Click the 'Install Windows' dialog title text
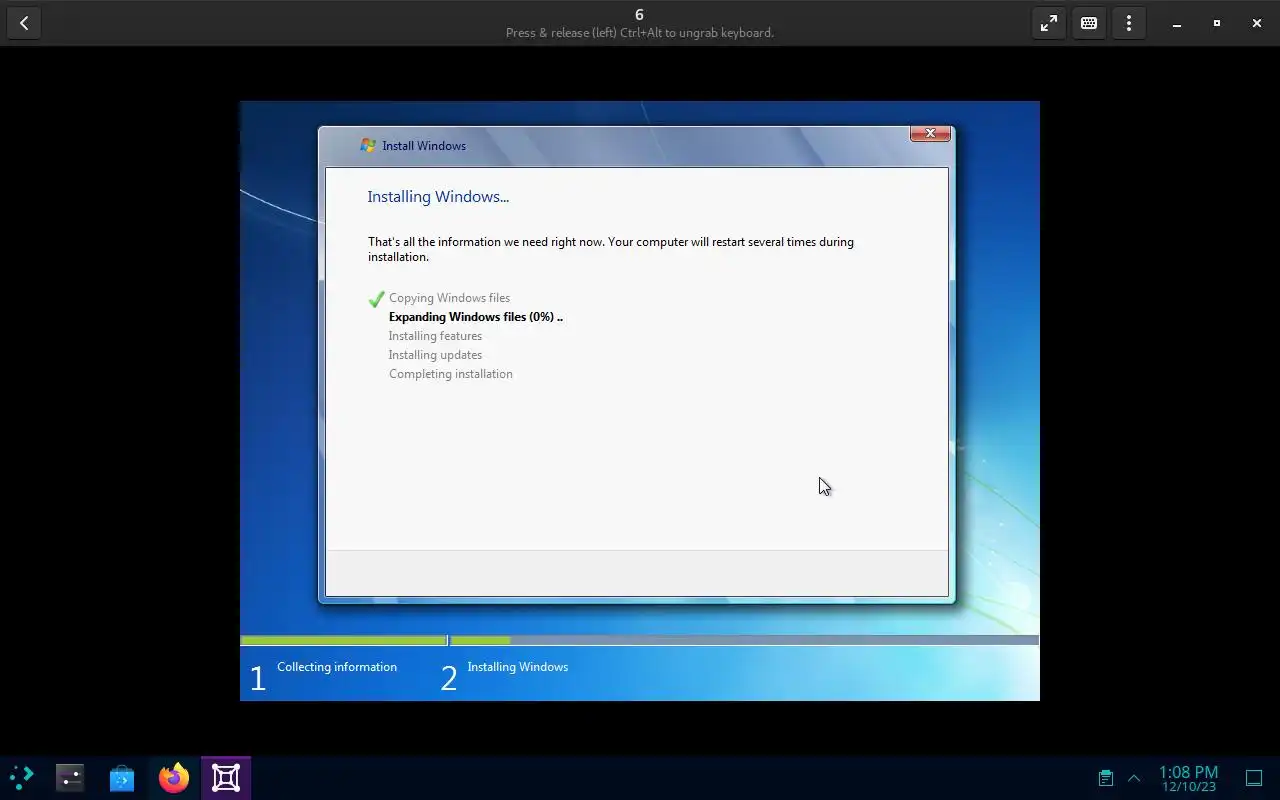Viewport: 1280px width, 800px height. click(424, 146)
